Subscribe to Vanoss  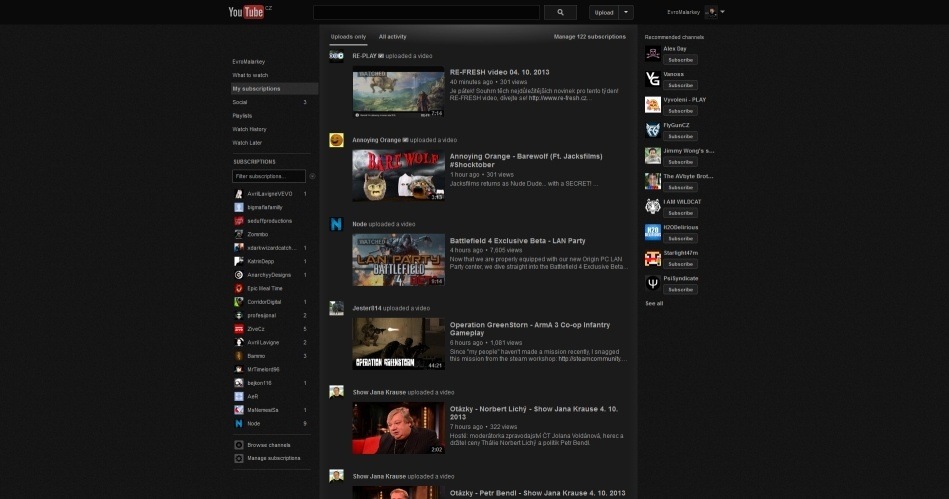[x=680, y=85]
